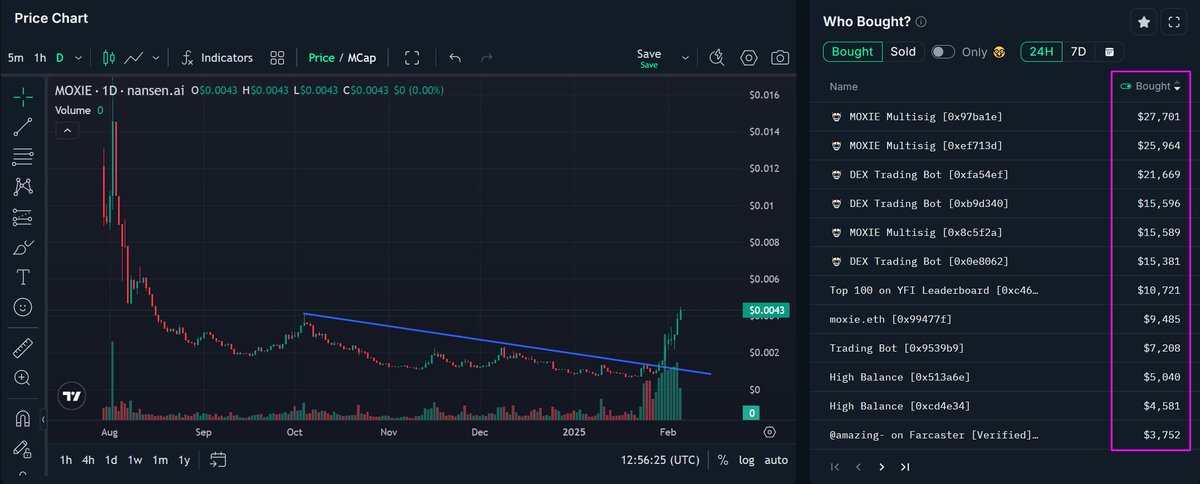The height and width of the screenshot is (484, 1200).
Task: Jump to last page of buyers
Action: [905, 466]
